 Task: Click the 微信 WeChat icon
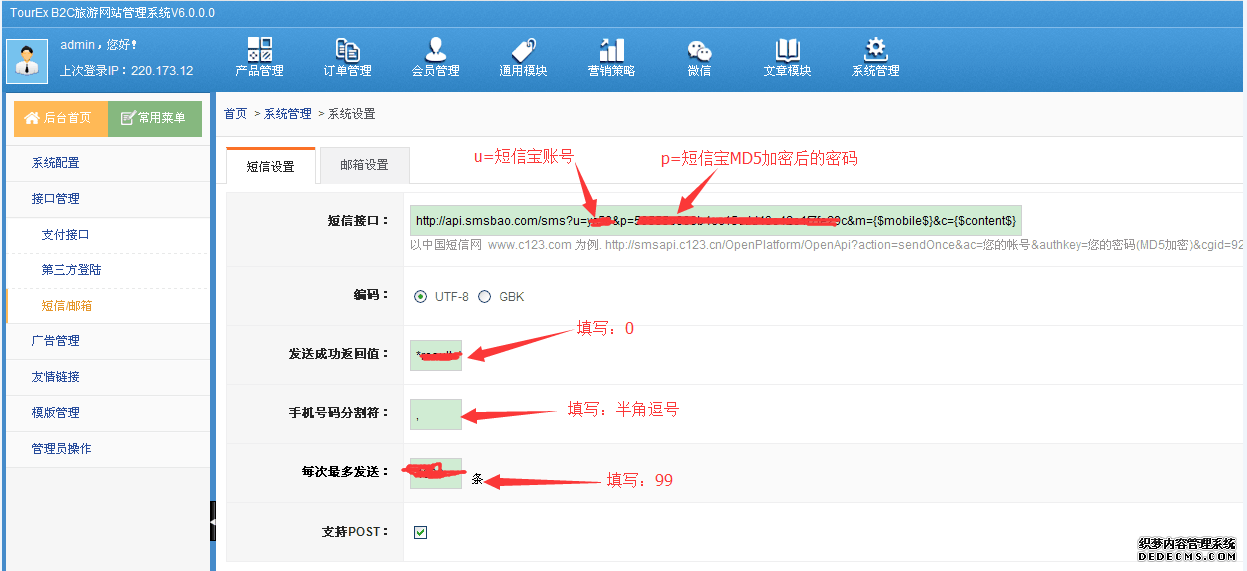pos(699,50)
